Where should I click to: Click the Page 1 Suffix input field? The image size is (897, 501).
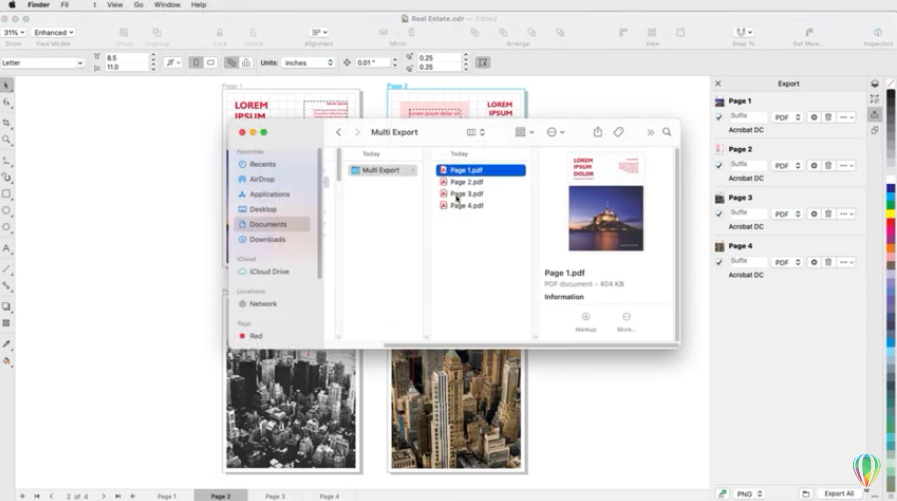[747, 116]
